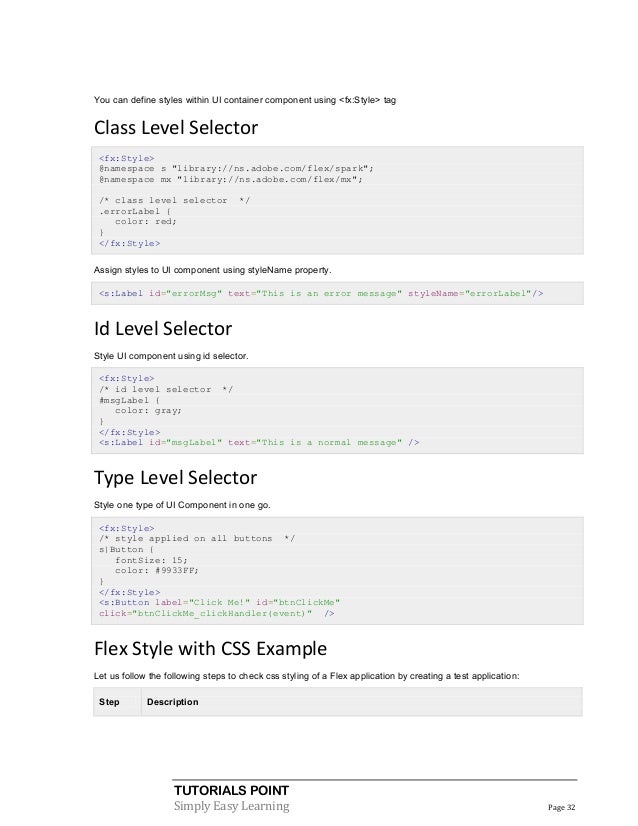
Task: Click the msgLabel s:Label code line
Action: coord(259,442)
